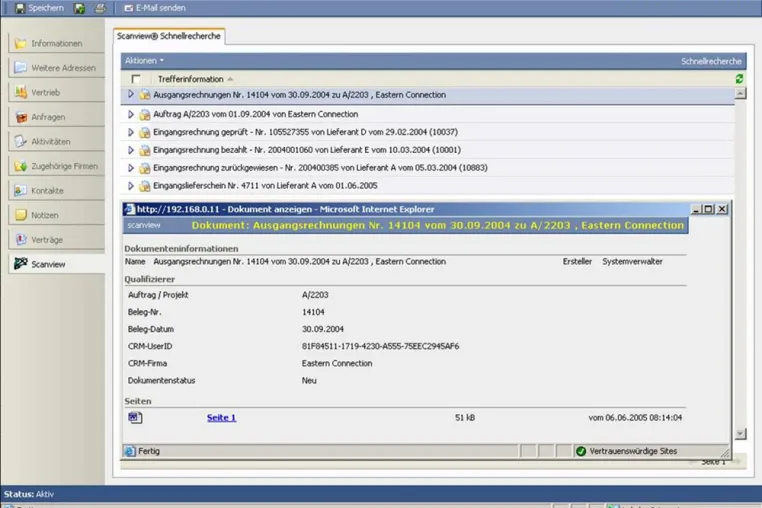Viewport: 762px width, 508px height.
Task: Click the Beleg-Nr. value 14104
Action: pos(313,312)
